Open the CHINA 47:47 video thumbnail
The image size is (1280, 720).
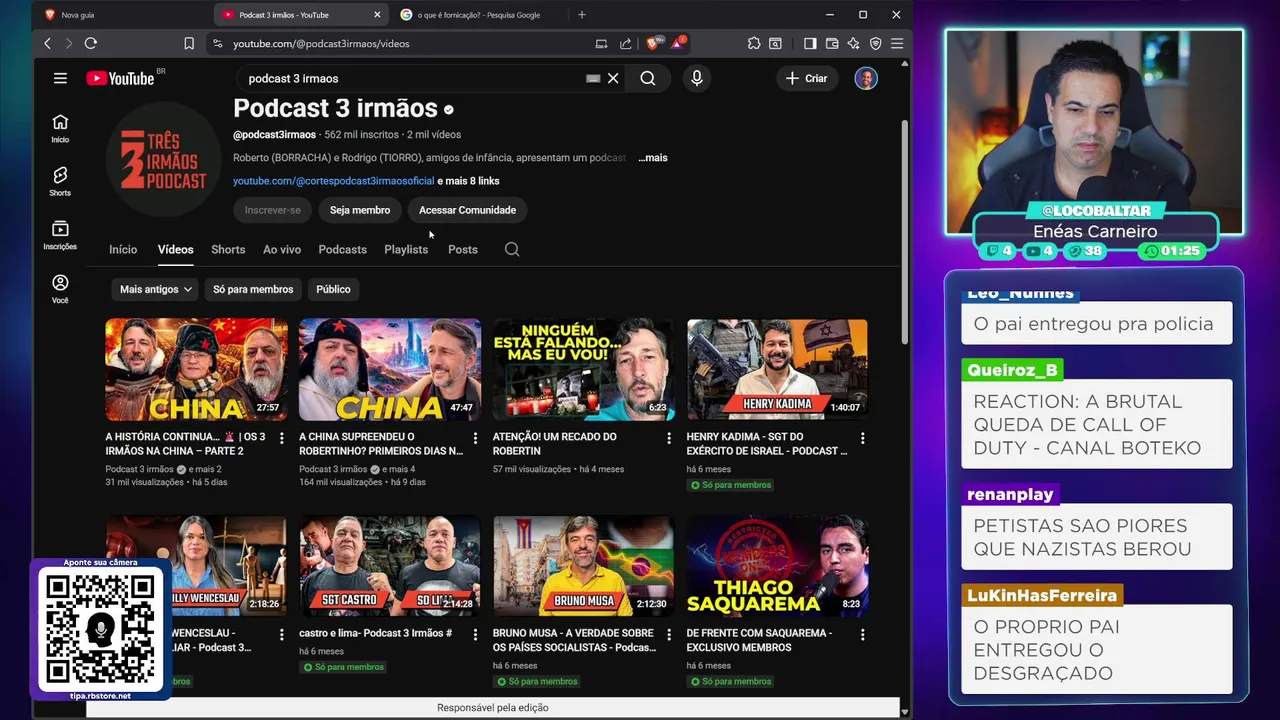click(390, 370)
